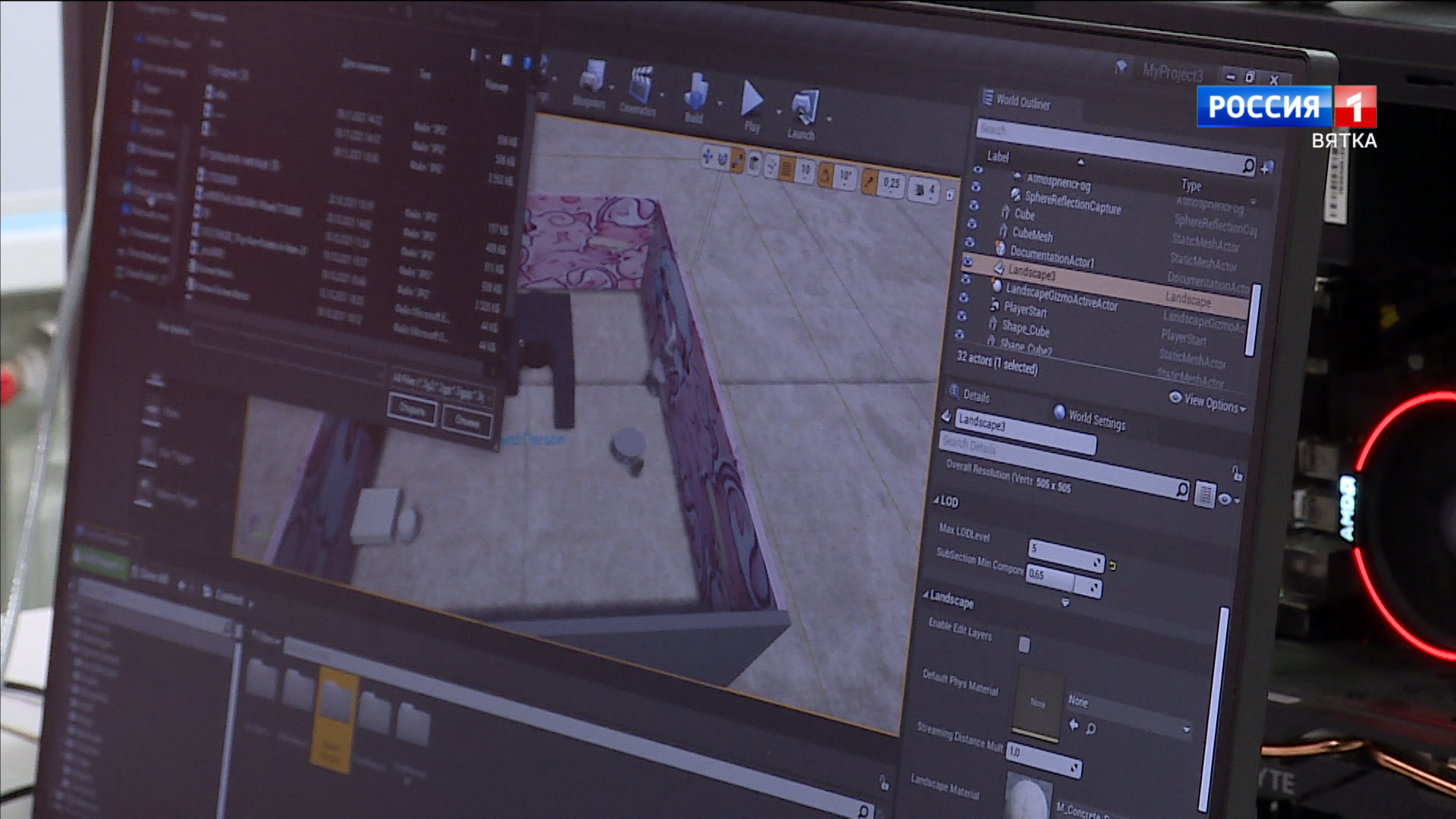Select Landscape3 in World Outliner
Image resolution: width=1456 pixels, height=819 pixels.
pyautogui.click(x=1031, y=272)
